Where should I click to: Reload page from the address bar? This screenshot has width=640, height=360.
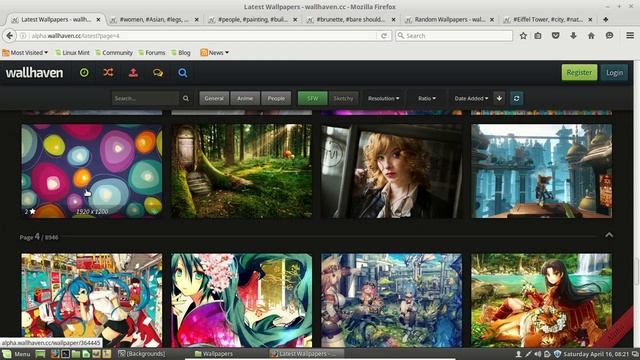(384, 36)
